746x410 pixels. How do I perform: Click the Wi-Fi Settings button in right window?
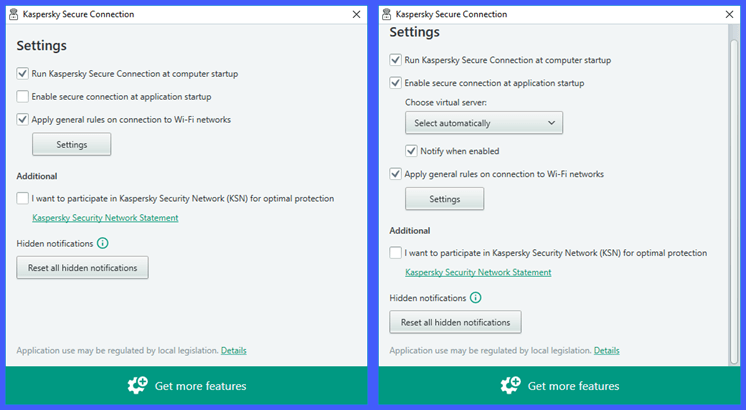(445, 199)
